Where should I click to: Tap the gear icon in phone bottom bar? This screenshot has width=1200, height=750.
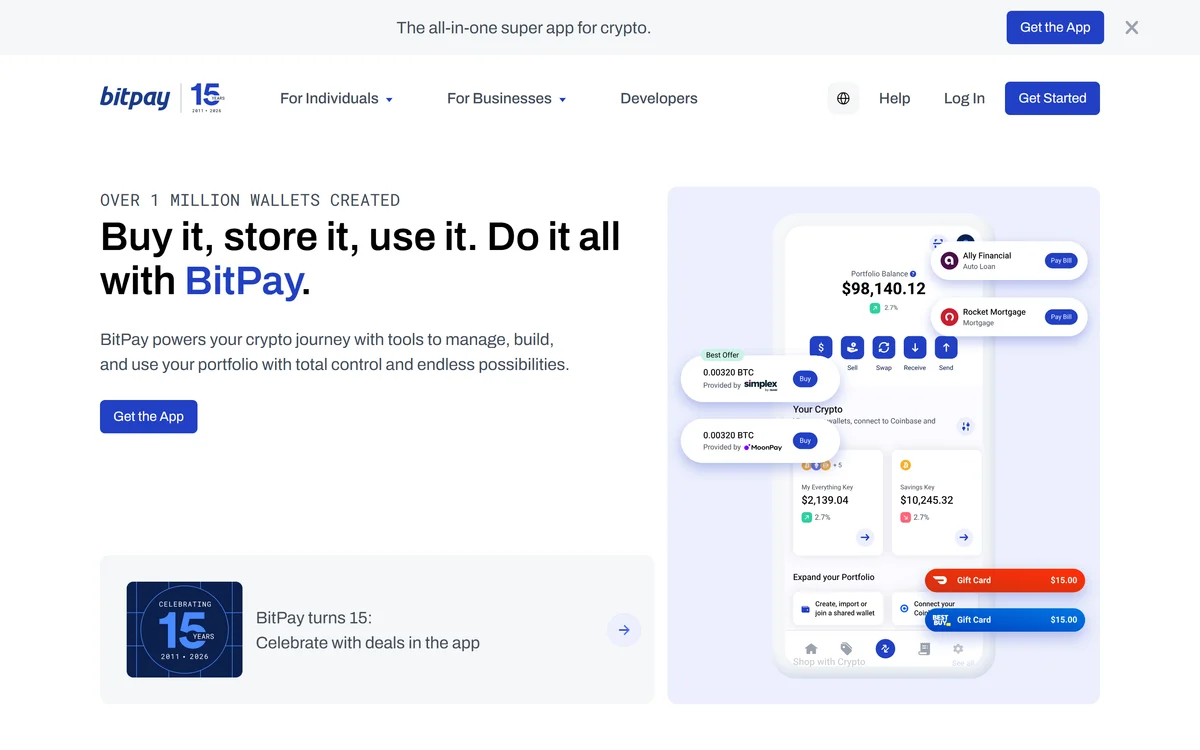pos(958,649)
